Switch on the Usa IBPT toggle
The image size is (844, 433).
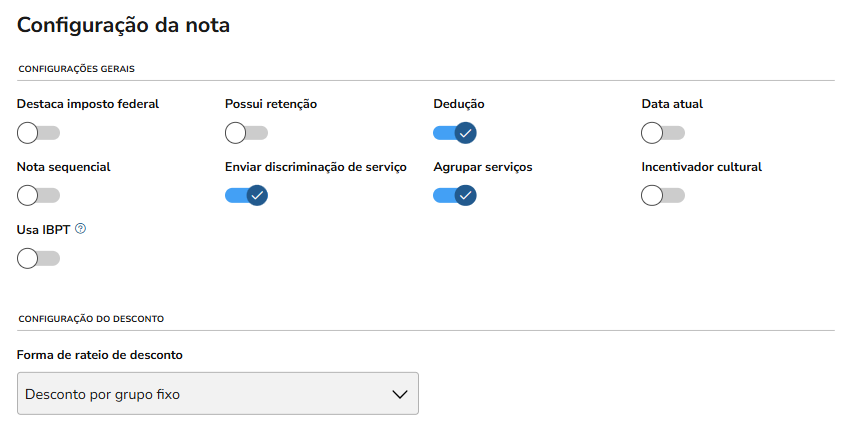(x=38, y=259)
